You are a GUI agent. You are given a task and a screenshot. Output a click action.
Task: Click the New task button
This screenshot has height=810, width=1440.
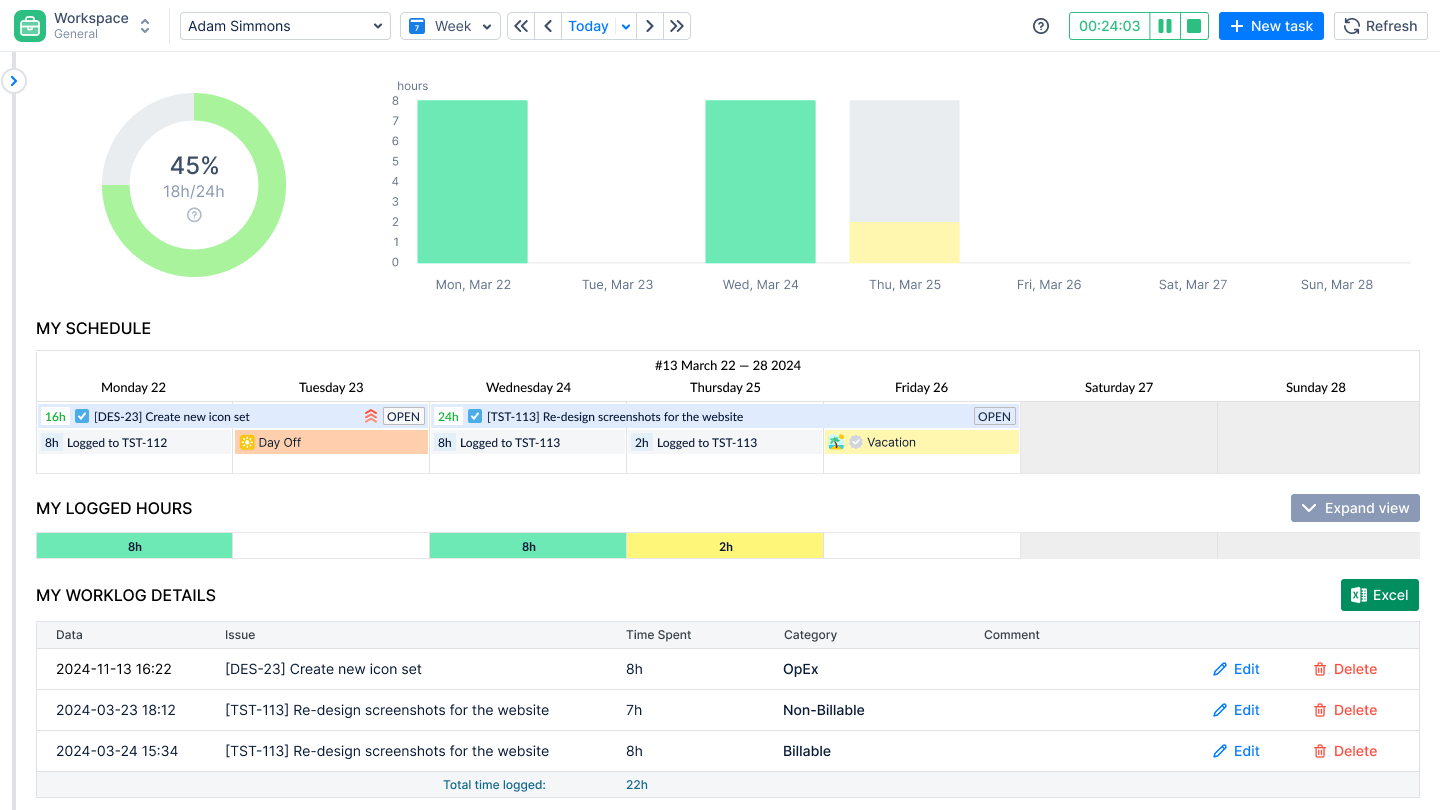(1271, 25)
